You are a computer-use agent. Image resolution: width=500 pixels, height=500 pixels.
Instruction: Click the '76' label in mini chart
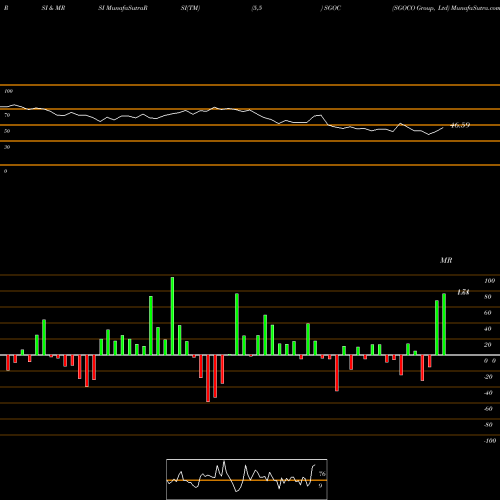coord(322,474)
